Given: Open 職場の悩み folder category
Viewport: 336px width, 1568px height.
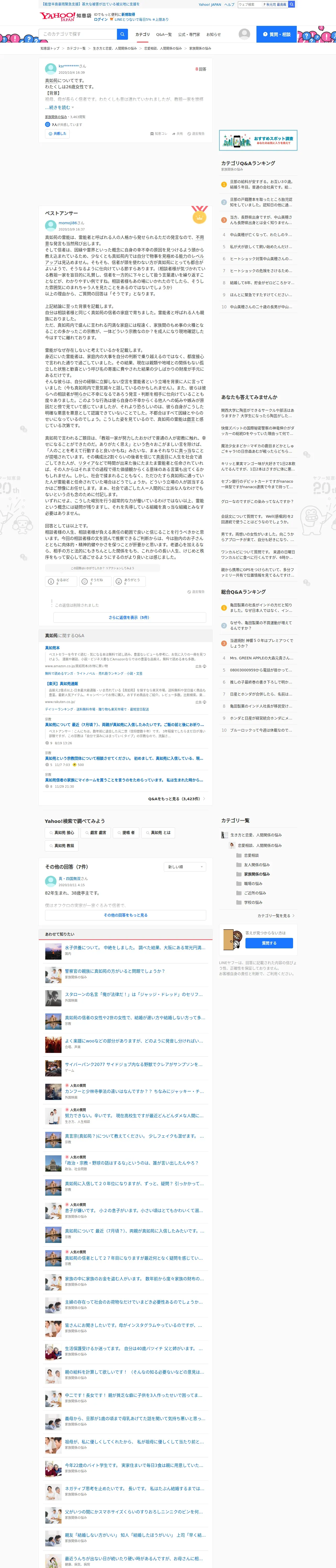Looking at the screenshot, I should coord(249,883).
